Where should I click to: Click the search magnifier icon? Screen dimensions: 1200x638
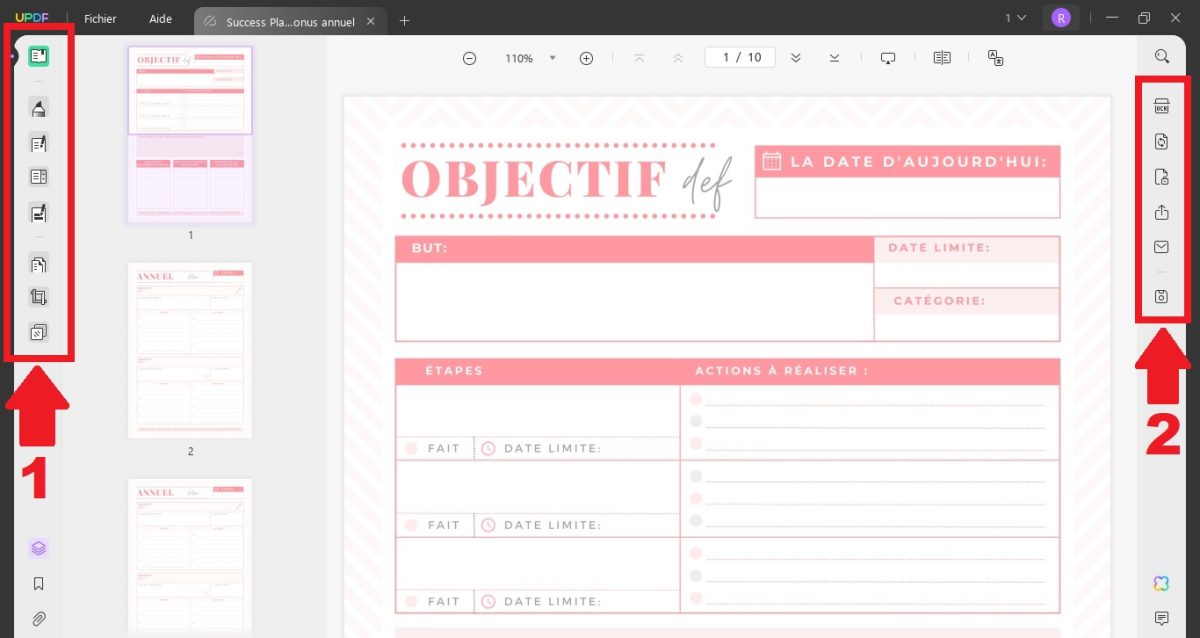point(1161,57)
